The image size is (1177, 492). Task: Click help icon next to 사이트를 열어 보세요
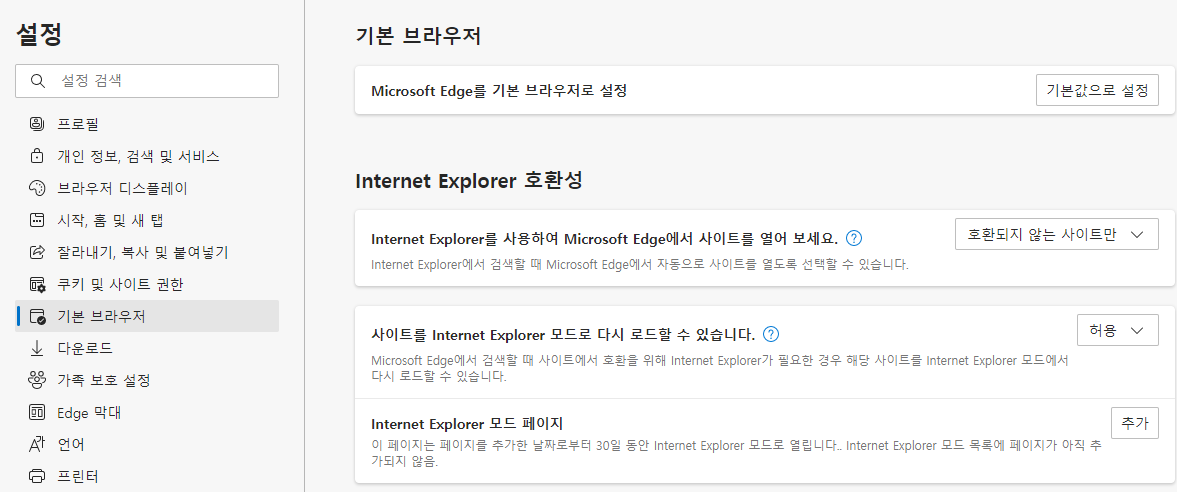[853, 239]
